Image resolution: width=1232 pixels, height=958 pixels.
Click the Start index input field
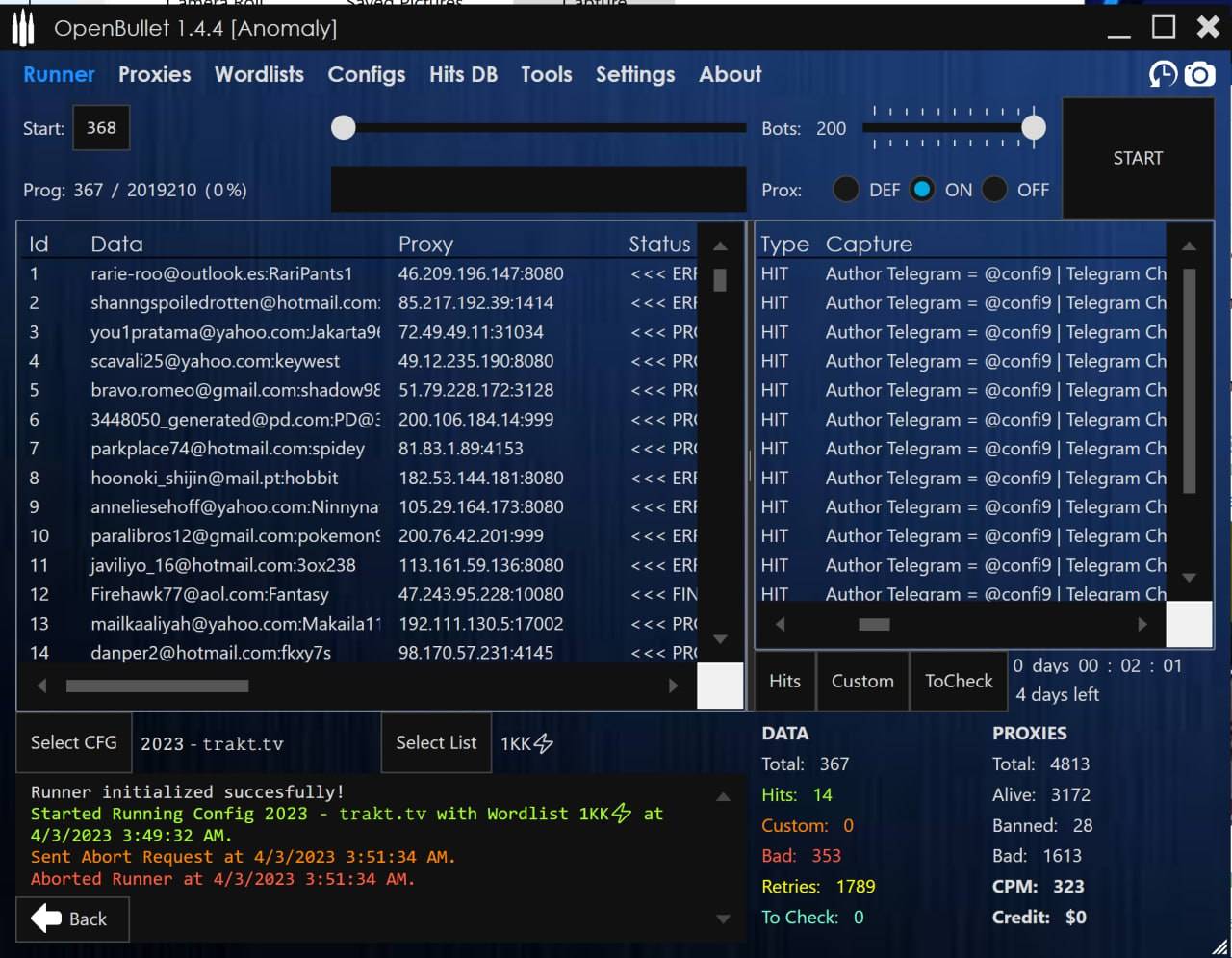coord(101,128)
